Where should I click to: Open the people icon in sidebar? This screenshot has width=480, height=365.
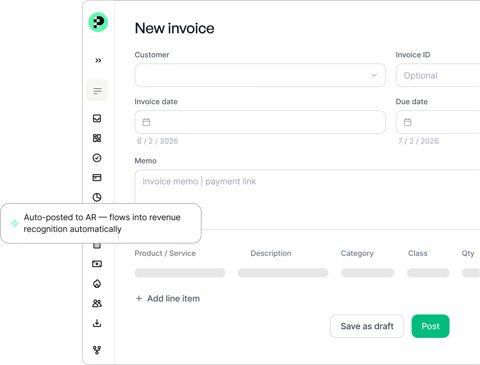tap(97, 303)
